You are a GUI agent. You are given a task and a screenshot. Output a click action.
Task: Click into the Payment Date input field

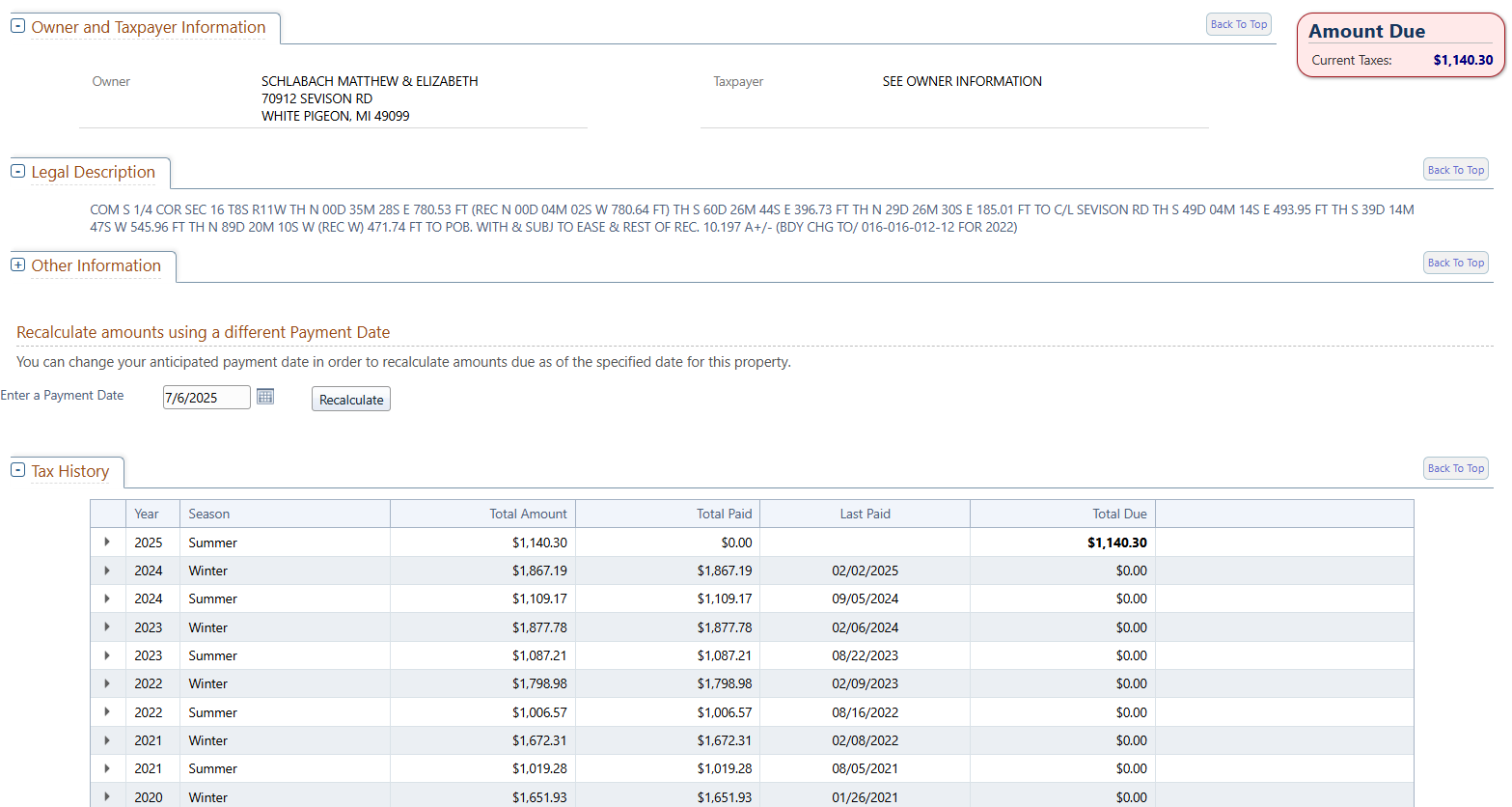click(x=206, y=398)
